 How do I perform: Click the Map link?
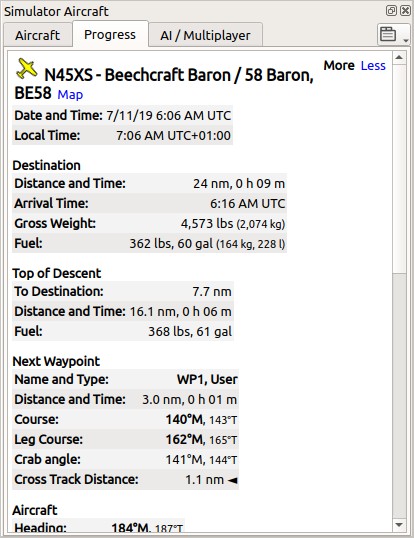point(70,94)
